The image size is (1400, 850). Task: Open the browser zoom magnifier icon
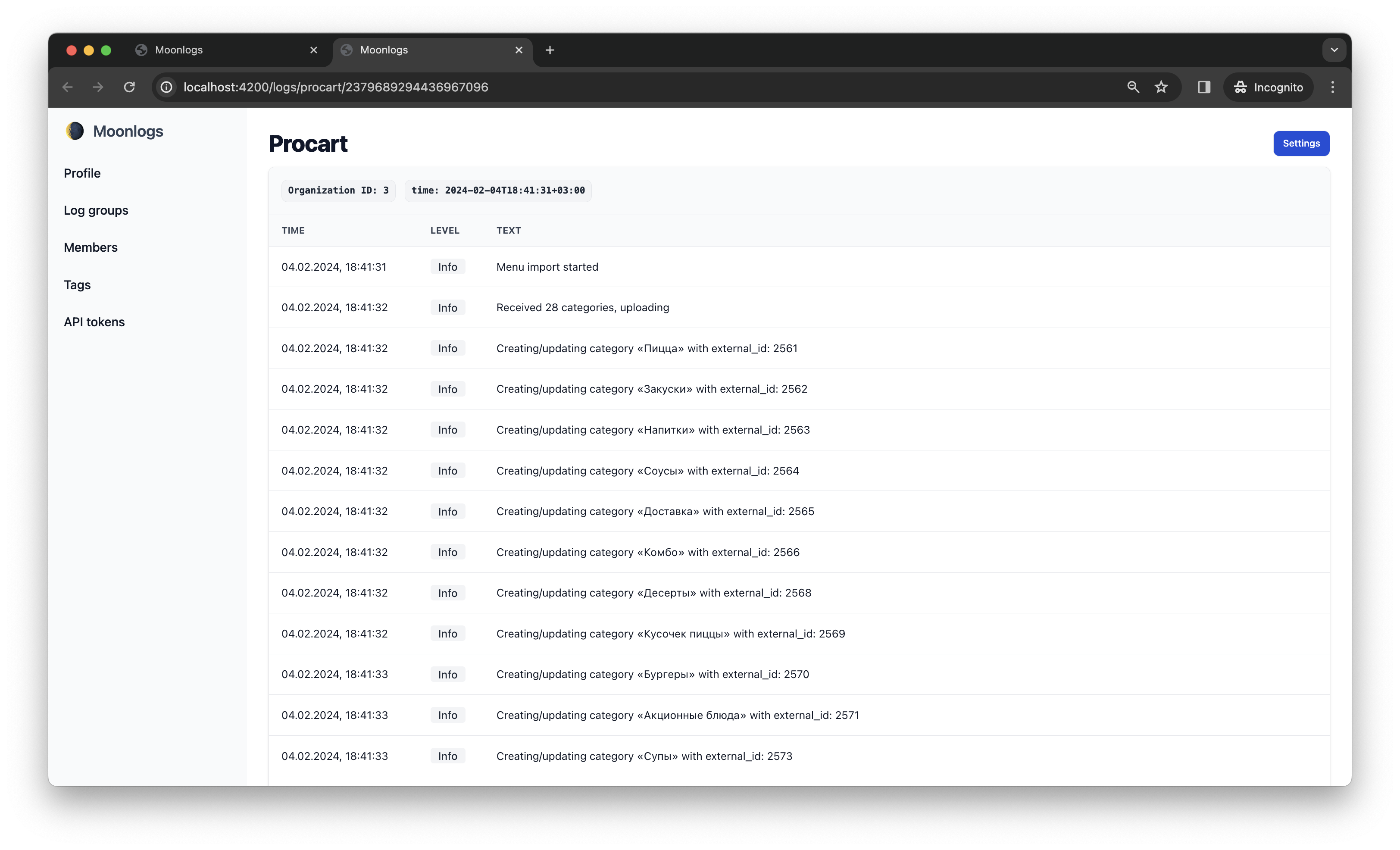(1133, 87)
